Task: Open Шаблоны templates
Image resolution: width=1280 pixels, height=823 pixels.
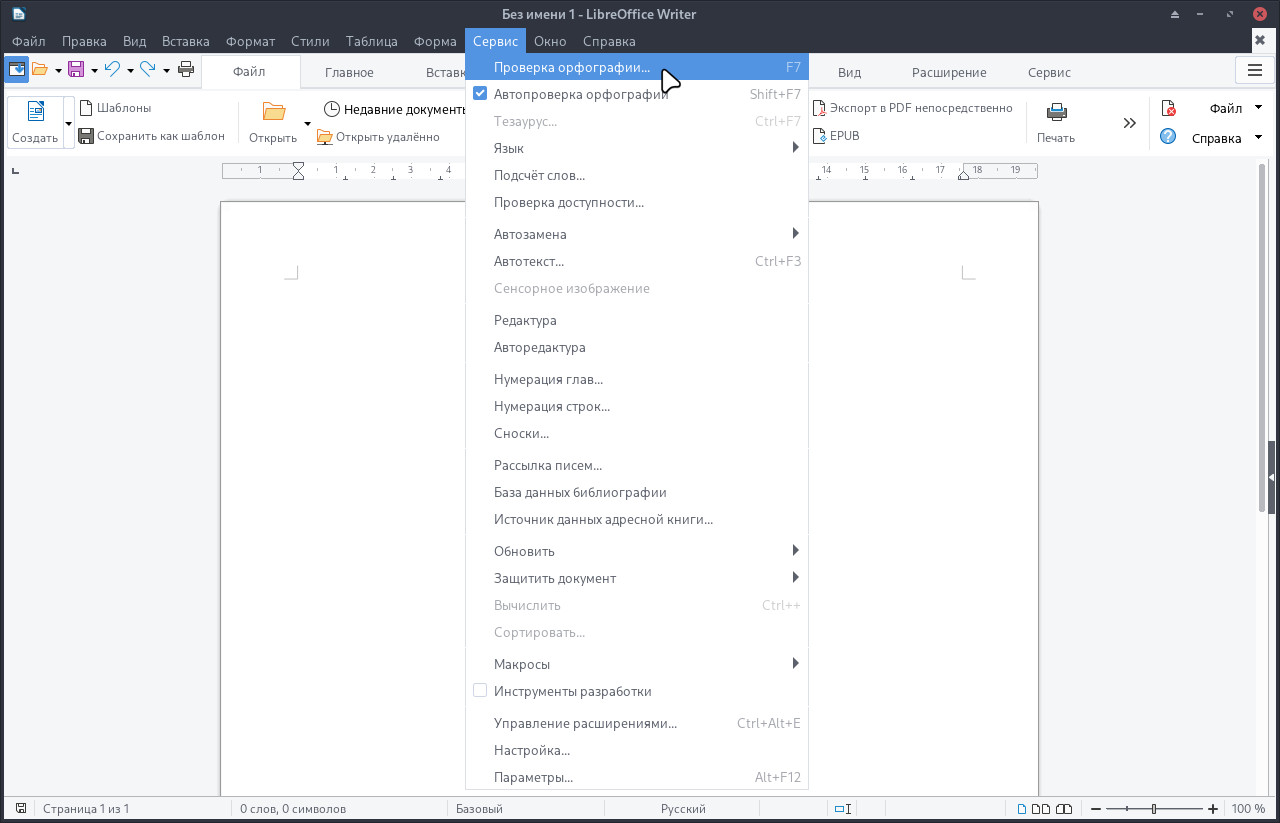Action: click(115, 108)
